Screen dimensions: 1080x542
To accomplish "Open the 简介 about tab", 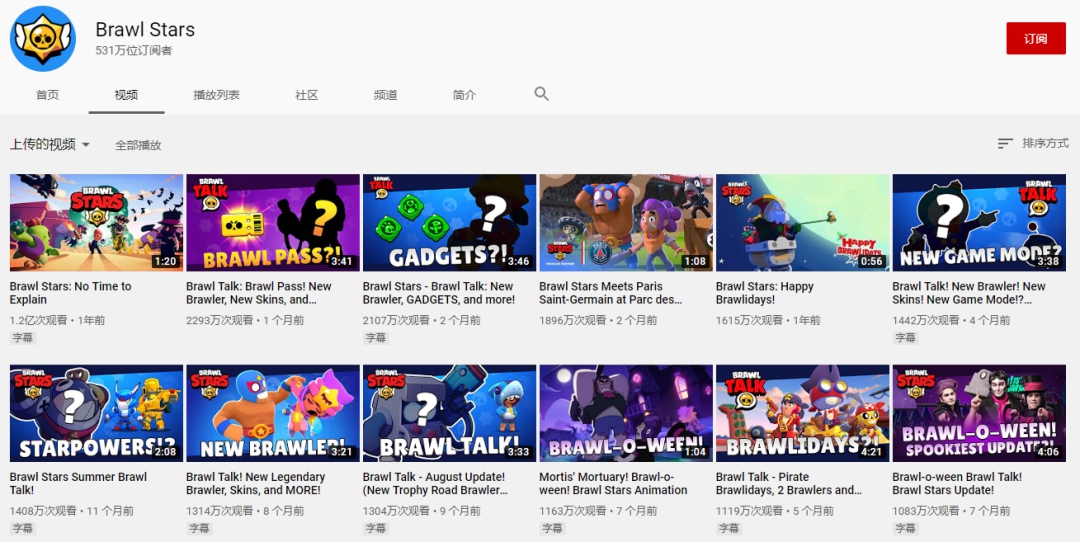I will [x=464, y=95].
